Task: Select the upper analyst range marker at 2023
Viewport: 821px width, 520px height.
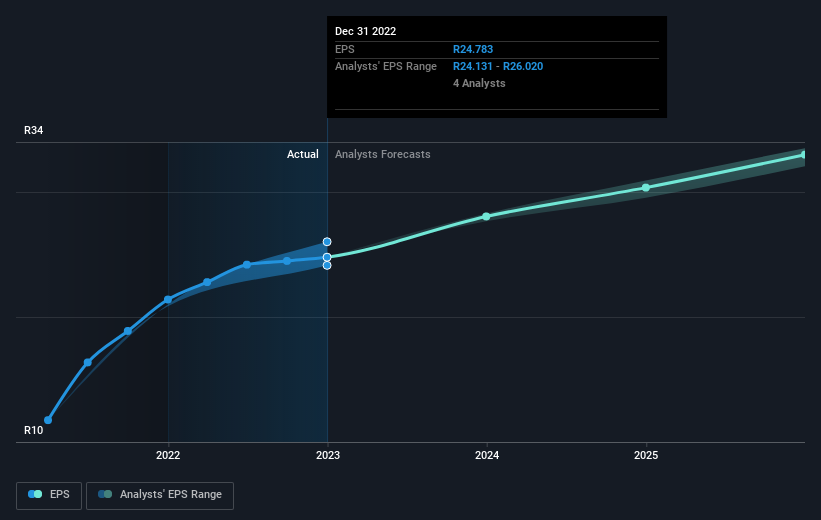Action: (327, 241)
